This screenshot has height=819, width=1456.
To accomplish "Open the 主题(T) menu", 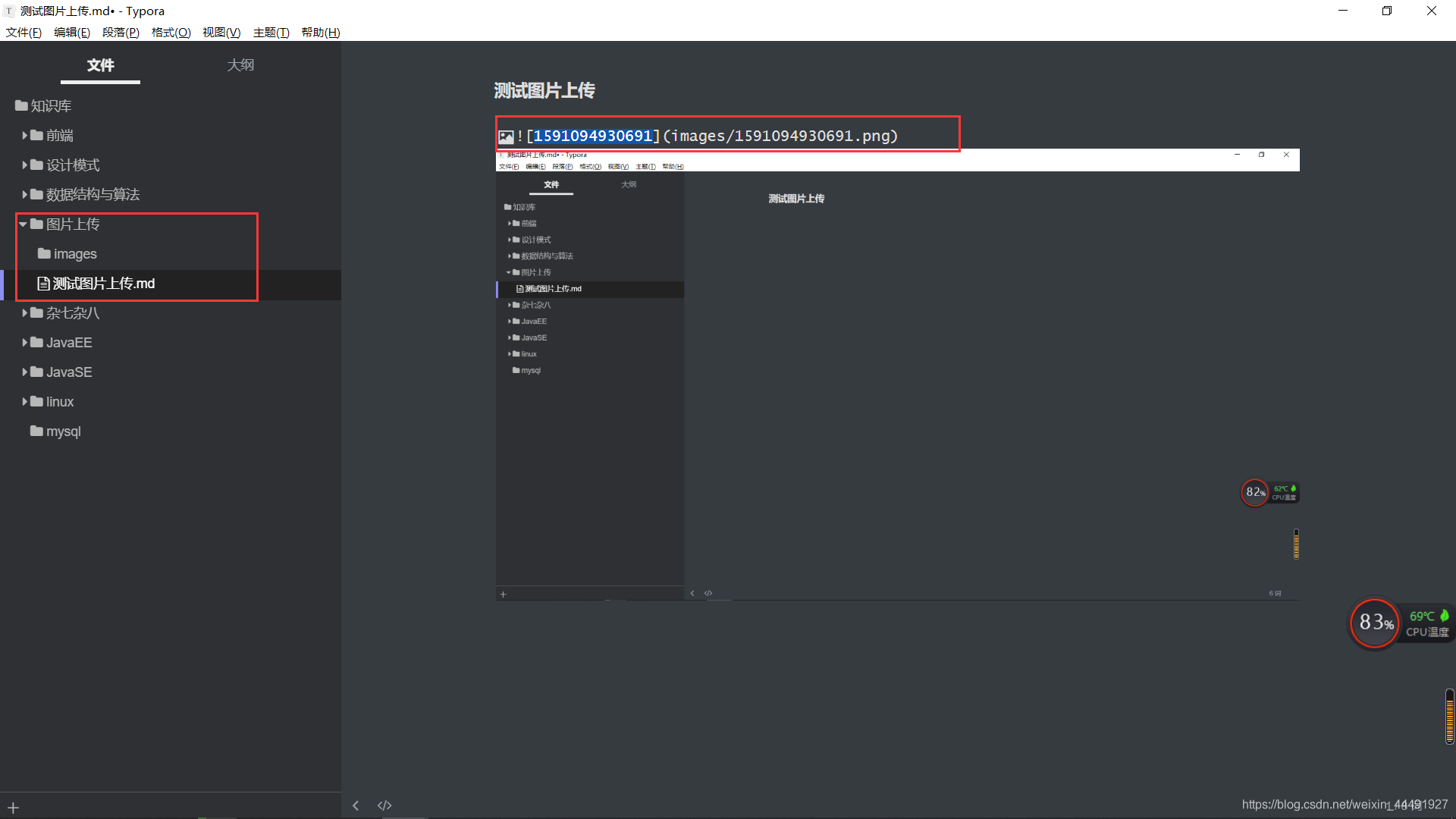I will tap(271, 33).
